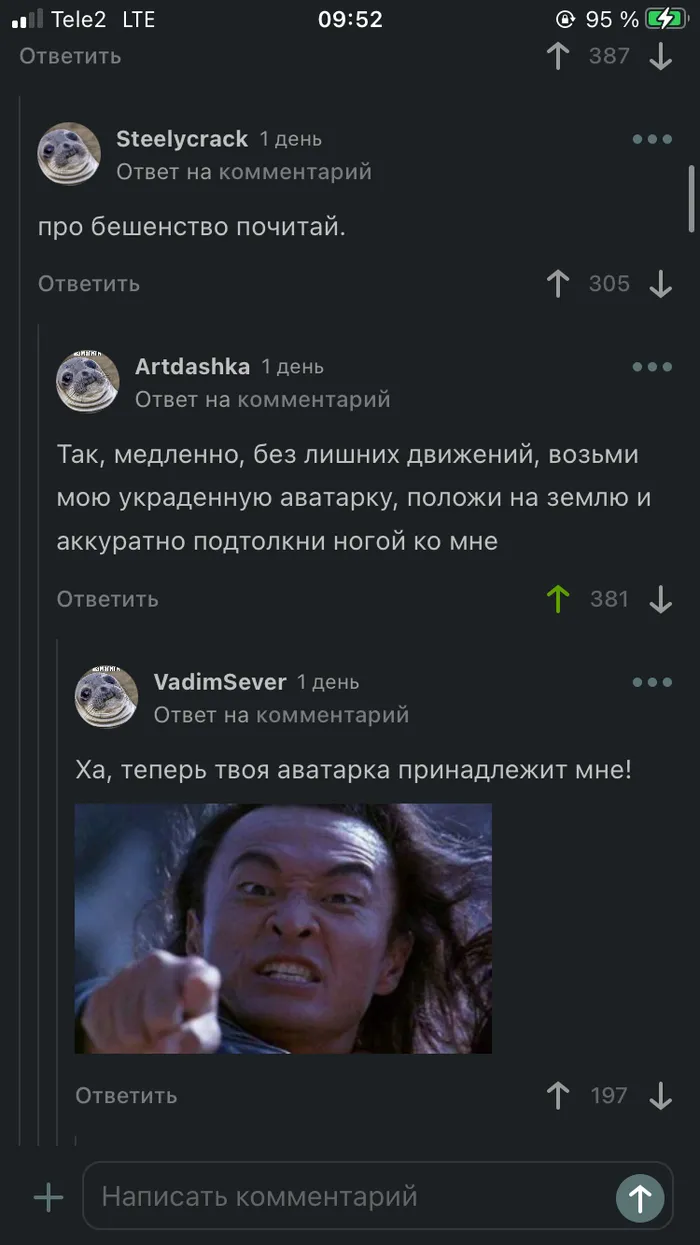The width and height of the screenshot is (700, 1245).
Task: Upvote Steelycrack's comment
Action: [558, 284]
